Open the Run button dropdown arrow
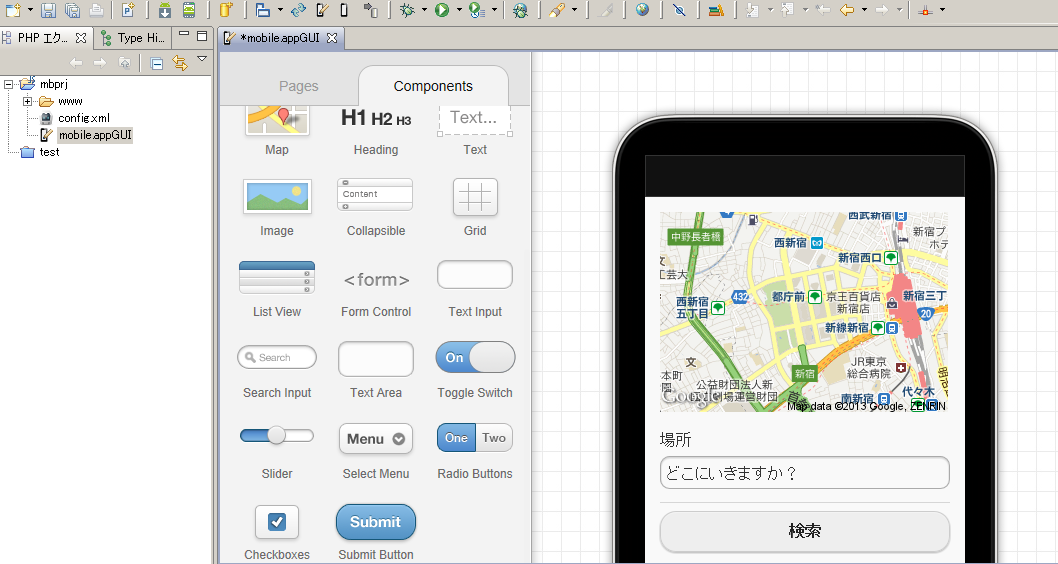Viewport: 1058px width, 564px height. 459,11
